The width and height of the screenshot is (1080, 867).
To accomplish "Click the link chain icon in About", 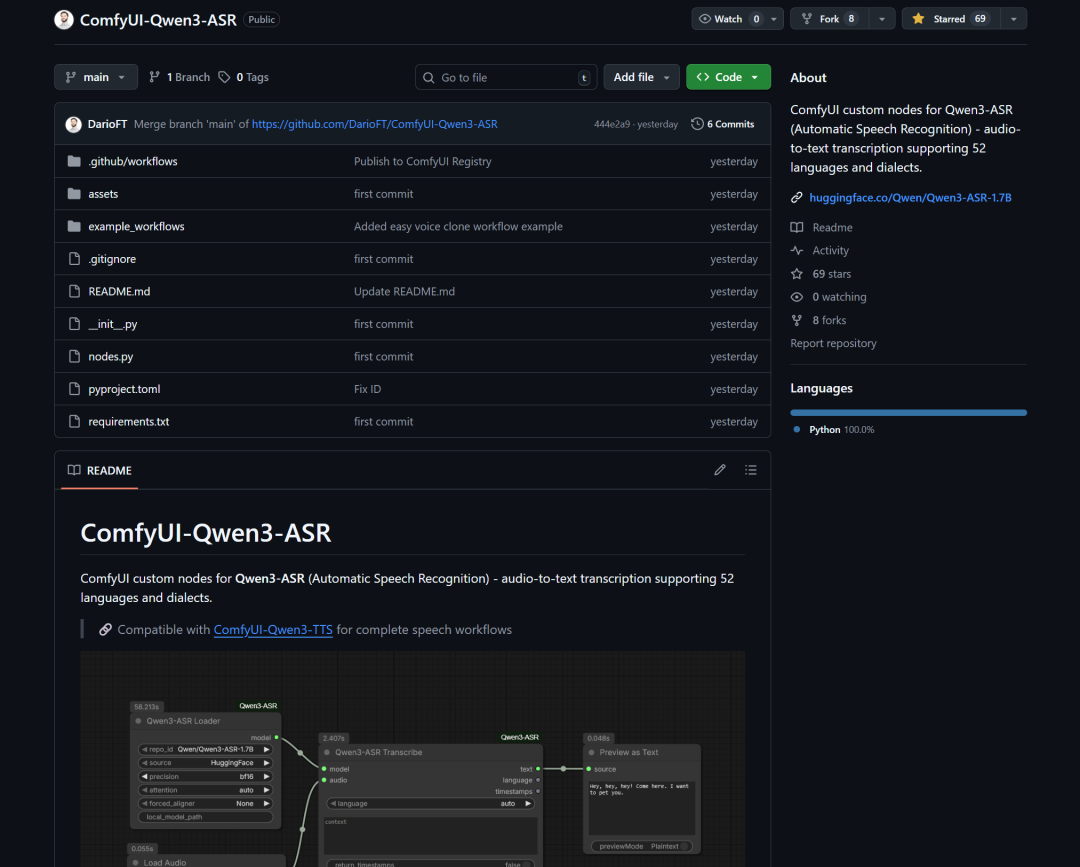I will [x=797, y=198].
